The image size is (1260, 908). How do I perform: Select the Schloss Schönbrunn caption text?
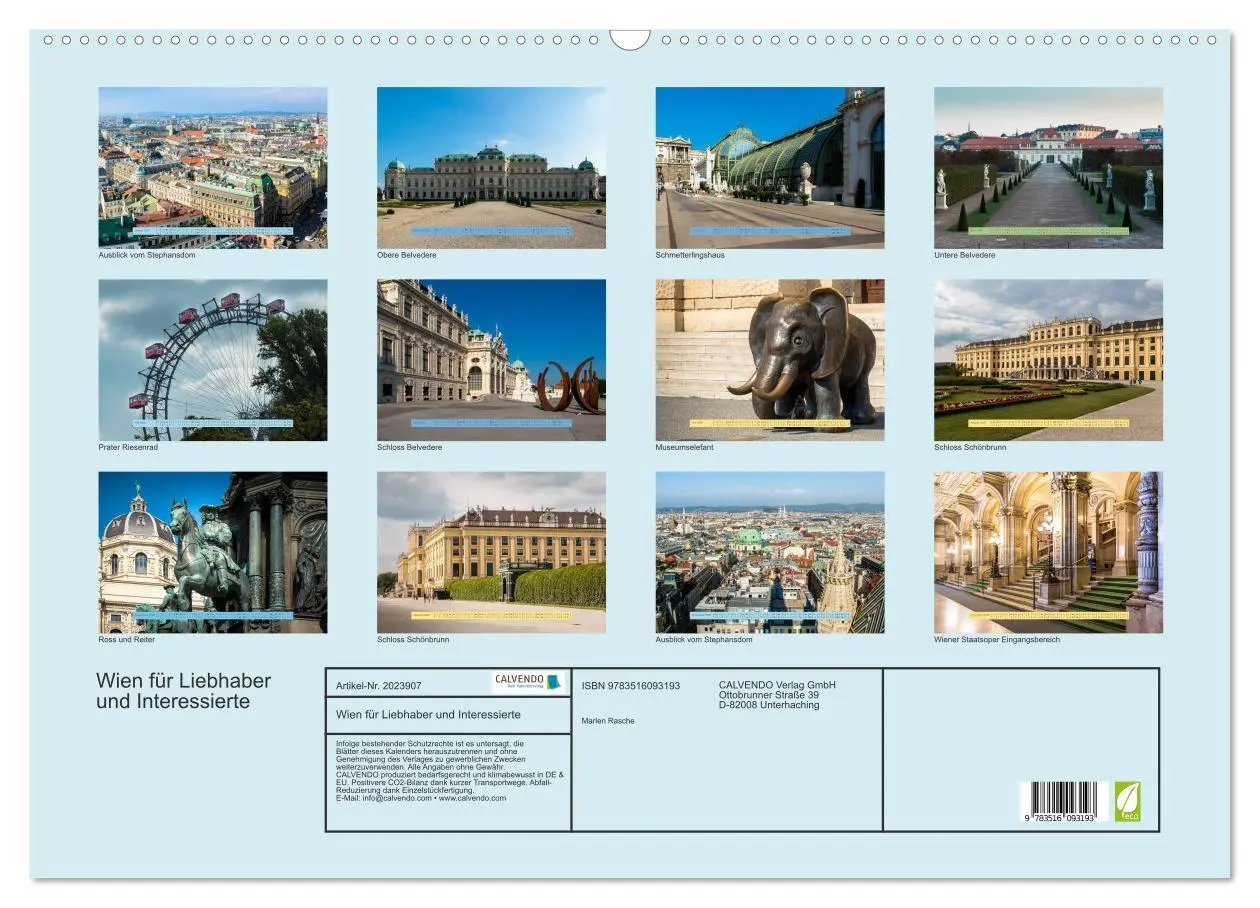click(x=969, y=448)
